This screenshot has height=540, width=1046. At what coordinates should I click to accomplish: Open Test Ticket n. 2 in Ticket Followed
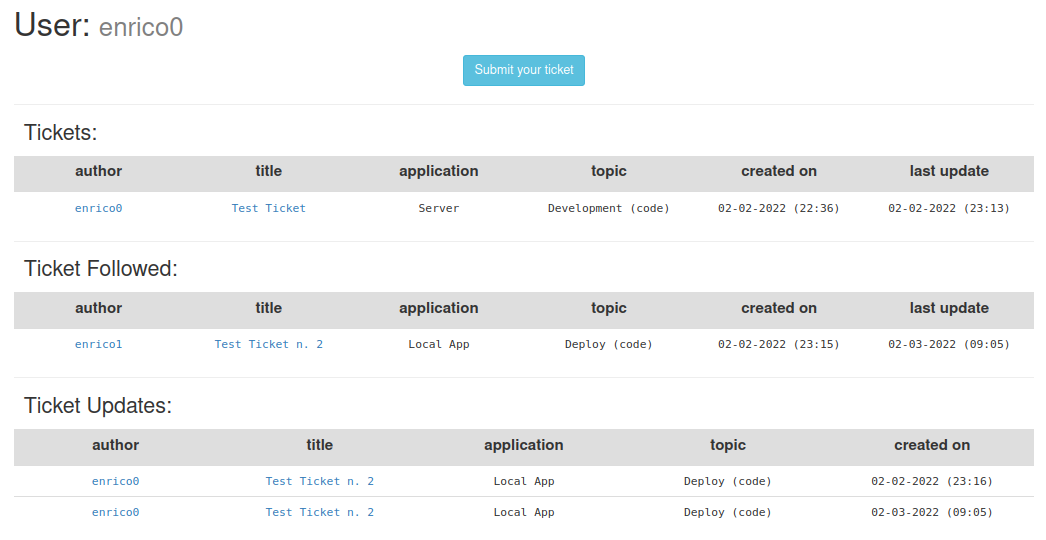[268, 344]
